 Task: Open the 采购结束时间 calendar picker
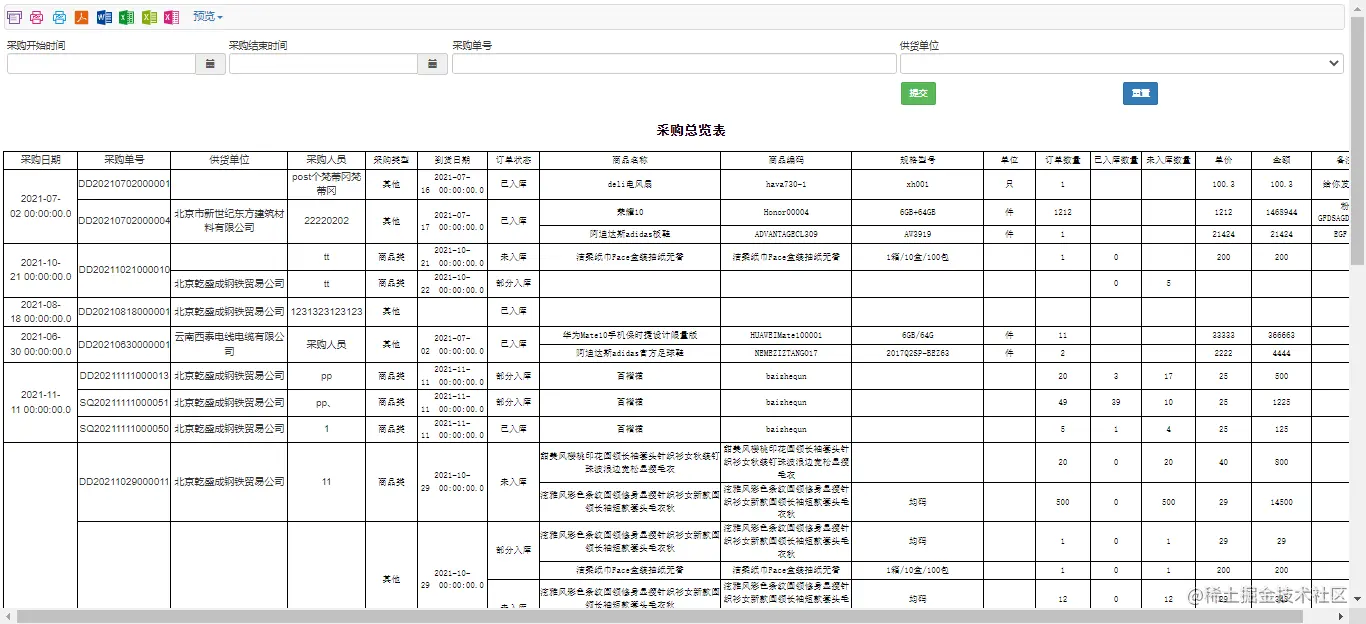433,63
